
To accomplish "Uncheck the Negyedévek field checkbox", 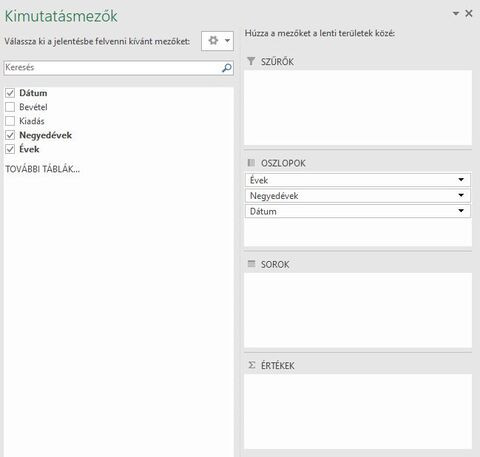I will click(x=10, y=135).
